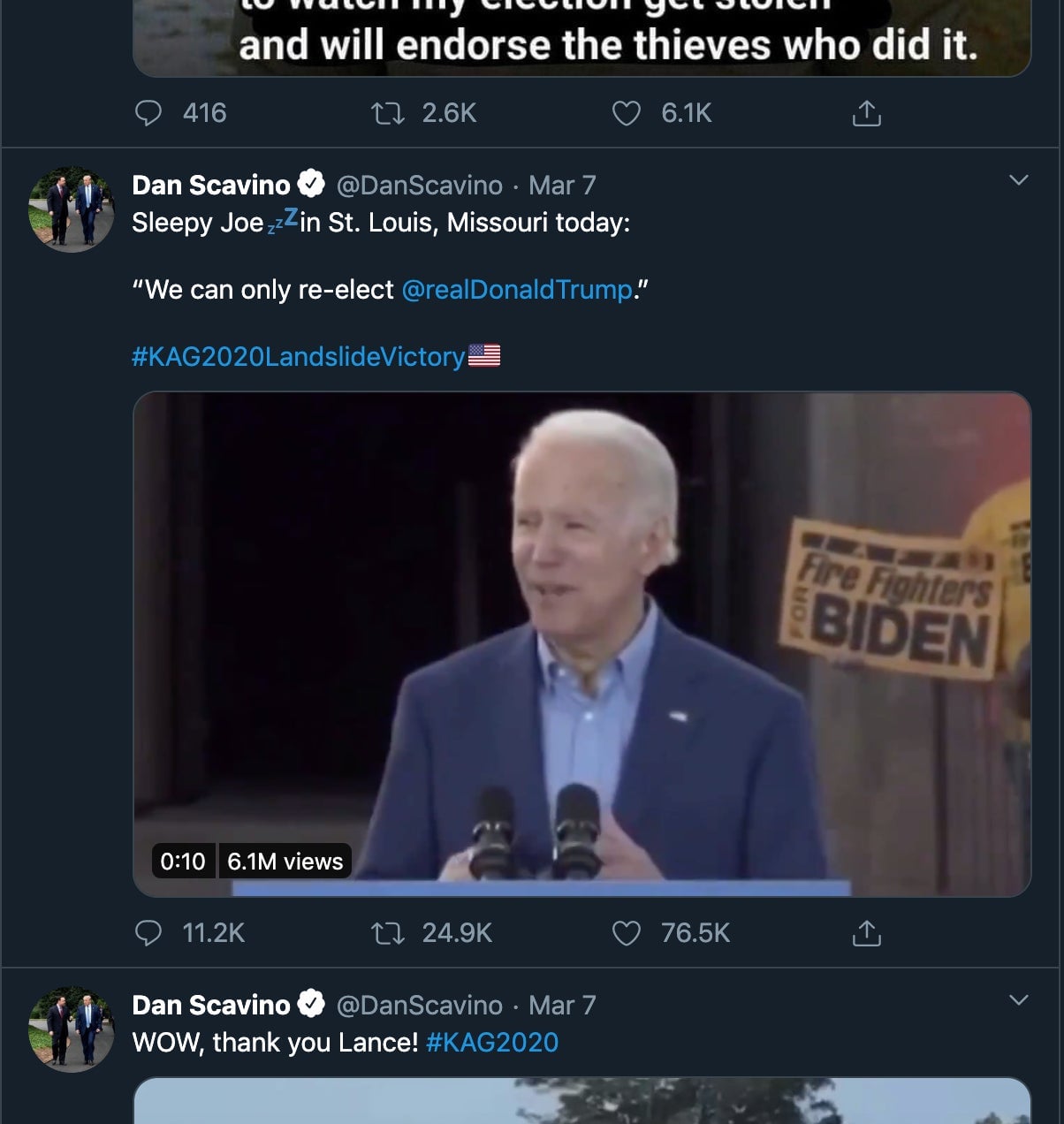Open the #KAG2020 hashtag link

492,1043
